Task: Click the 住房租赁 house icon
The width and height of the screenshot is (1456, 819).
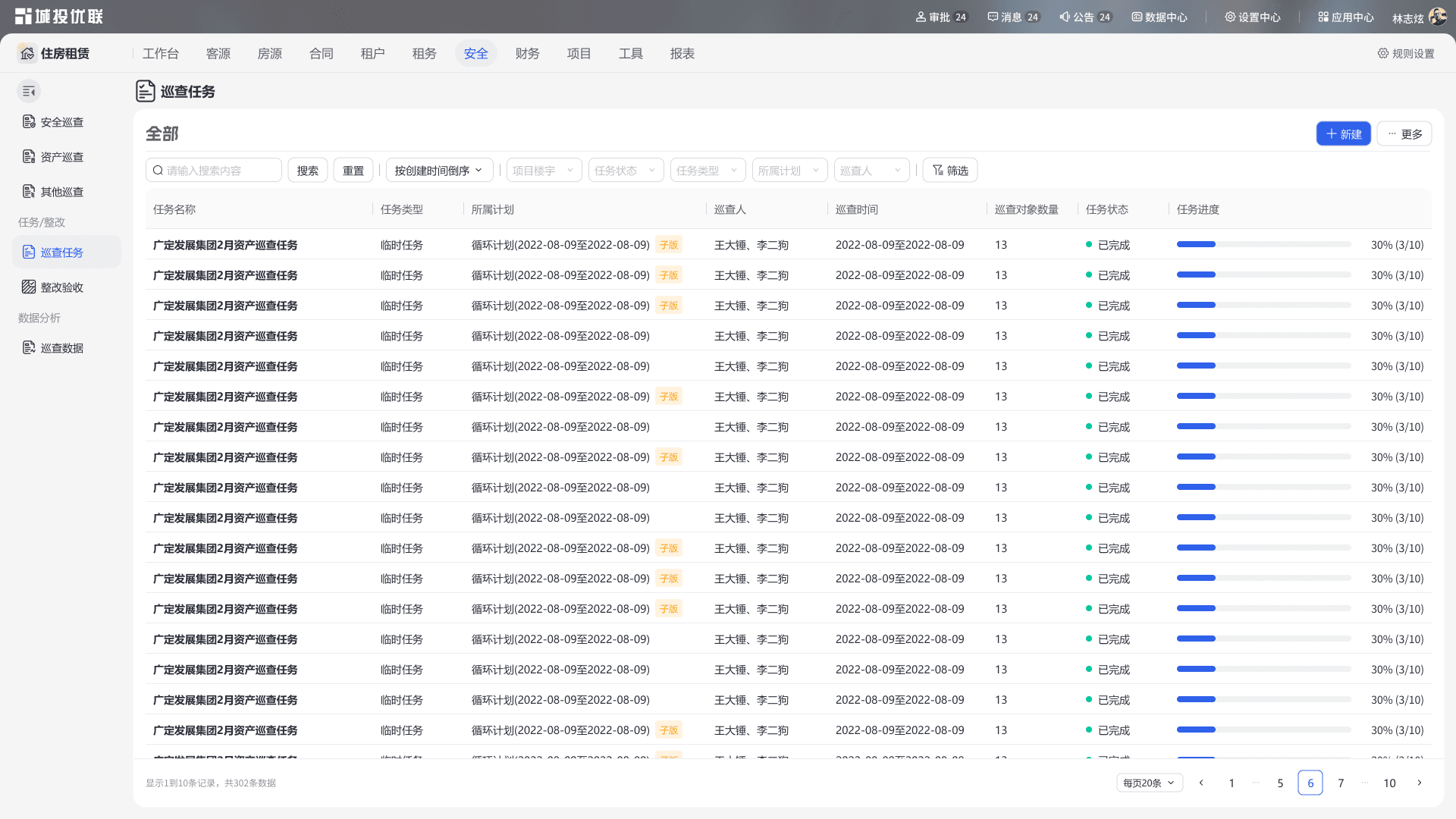Action: [x=27, y=53]
